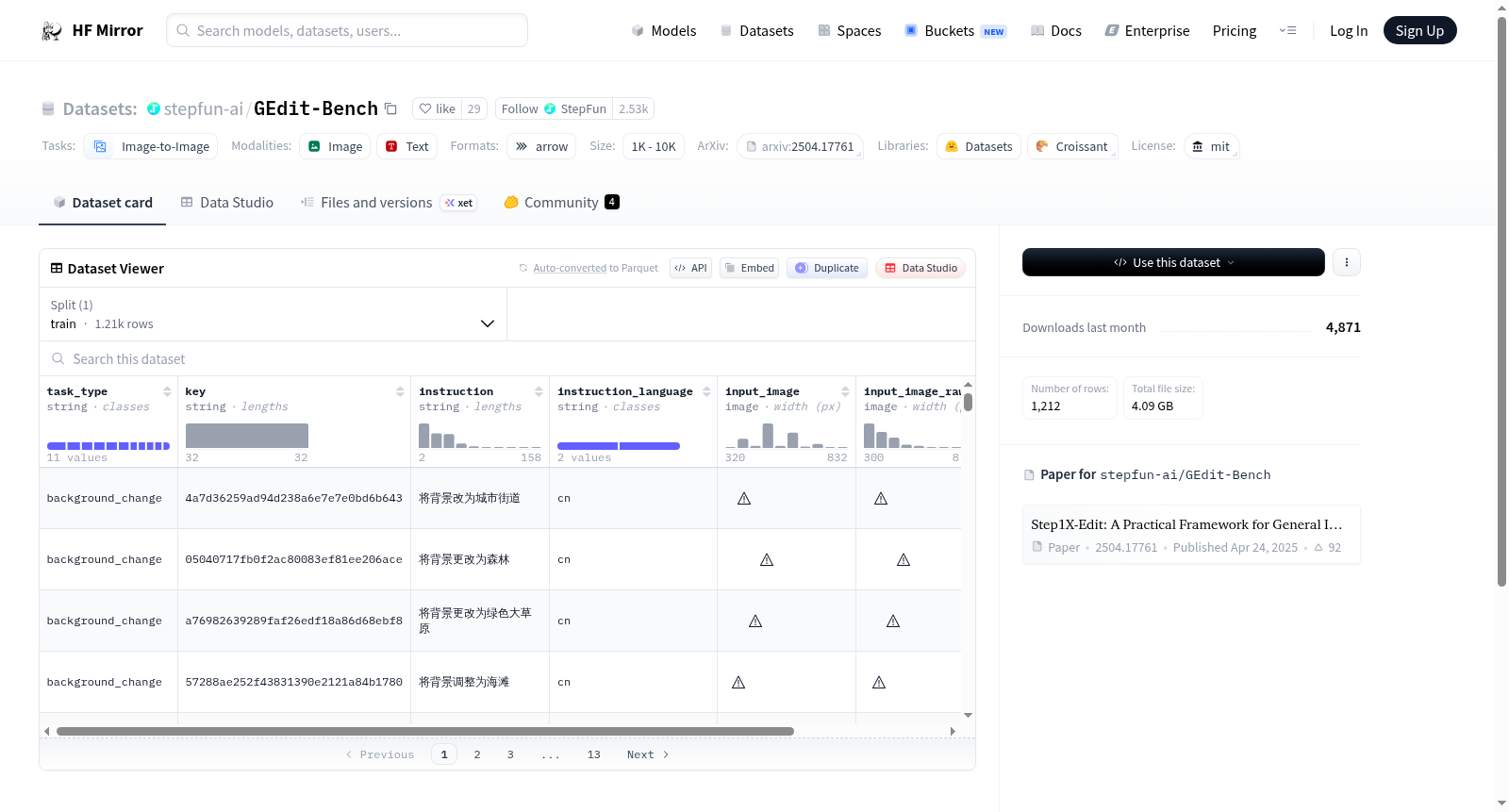Screen dimensions: 1509x812
Task: Open the Files and versions tab
Action: click(389, 203)
